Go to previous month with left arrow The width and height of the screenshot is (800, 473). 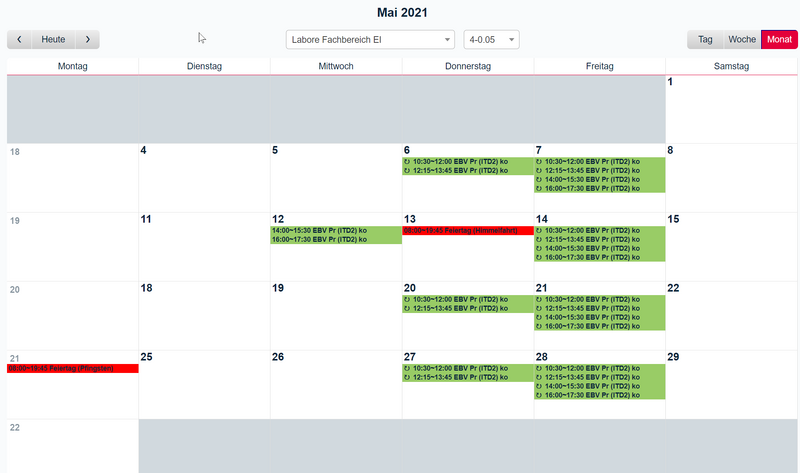19,39
